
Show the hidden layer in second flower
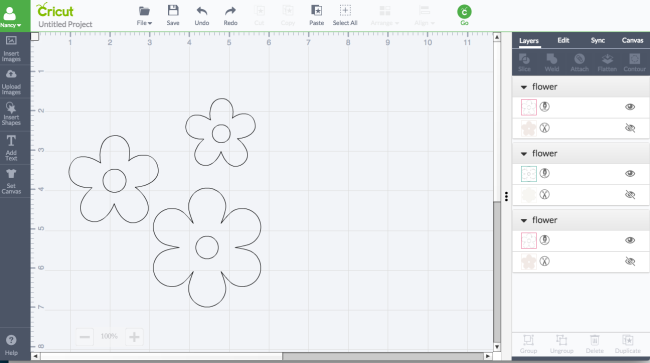coord(630,194)
